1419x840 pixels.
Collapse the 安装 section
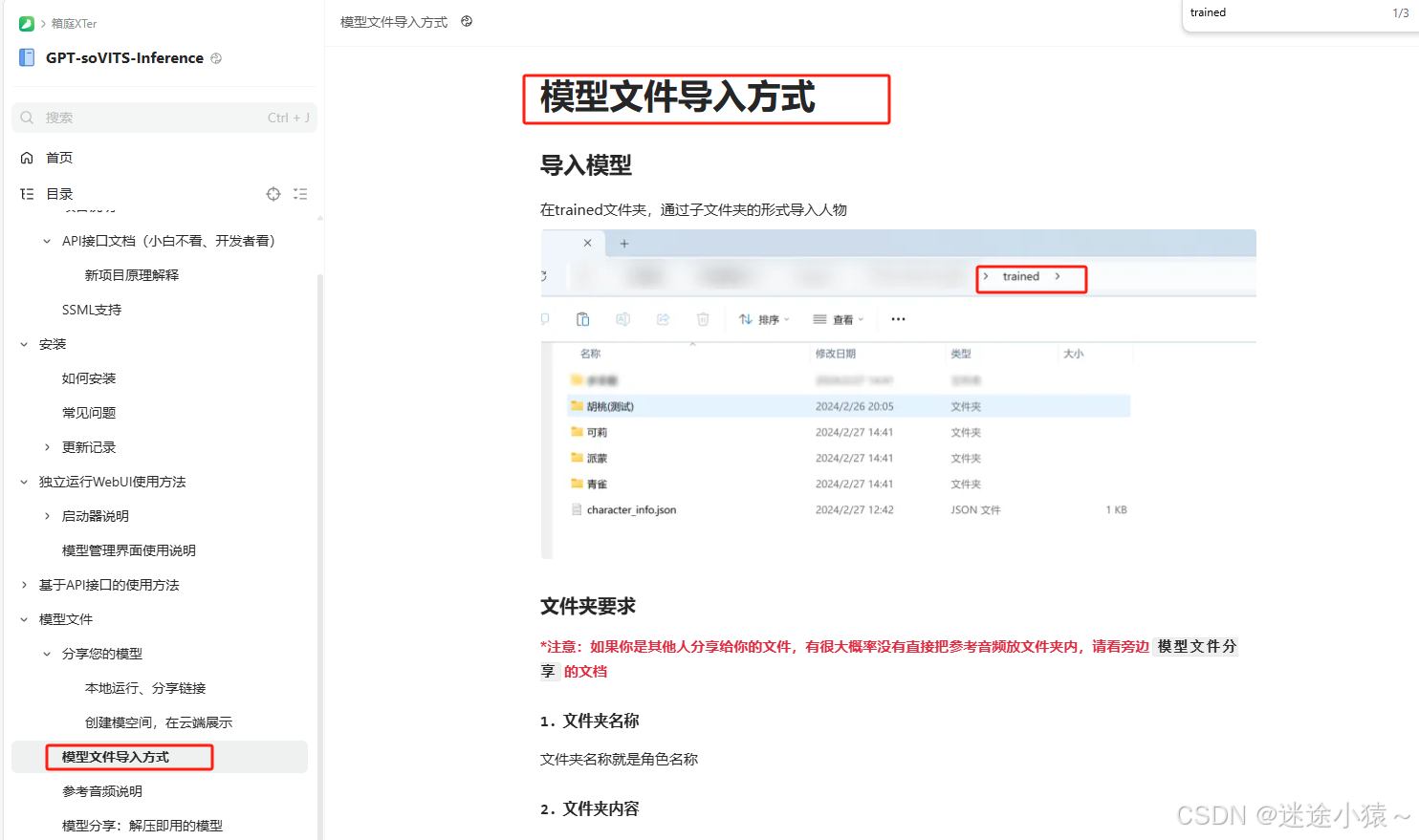pos(23,344)
